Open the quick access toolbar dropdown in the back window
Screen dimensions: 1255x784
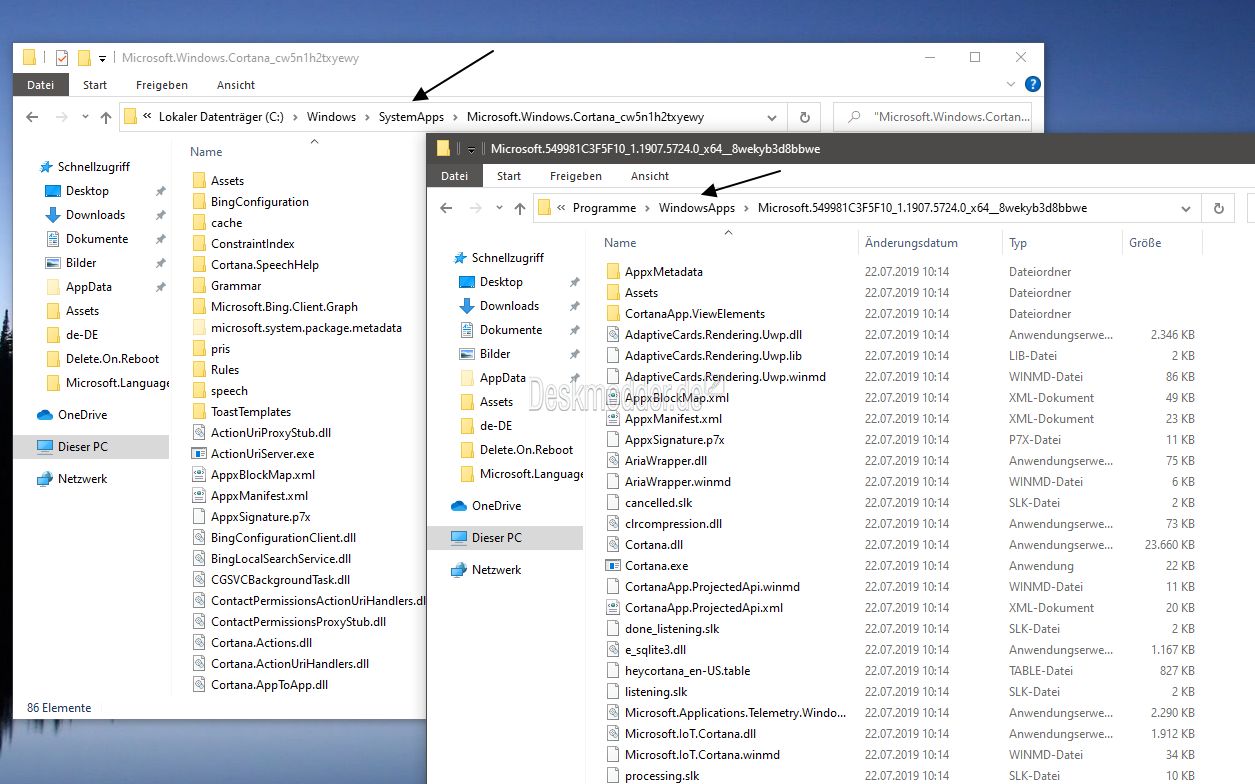coord(102,59)
